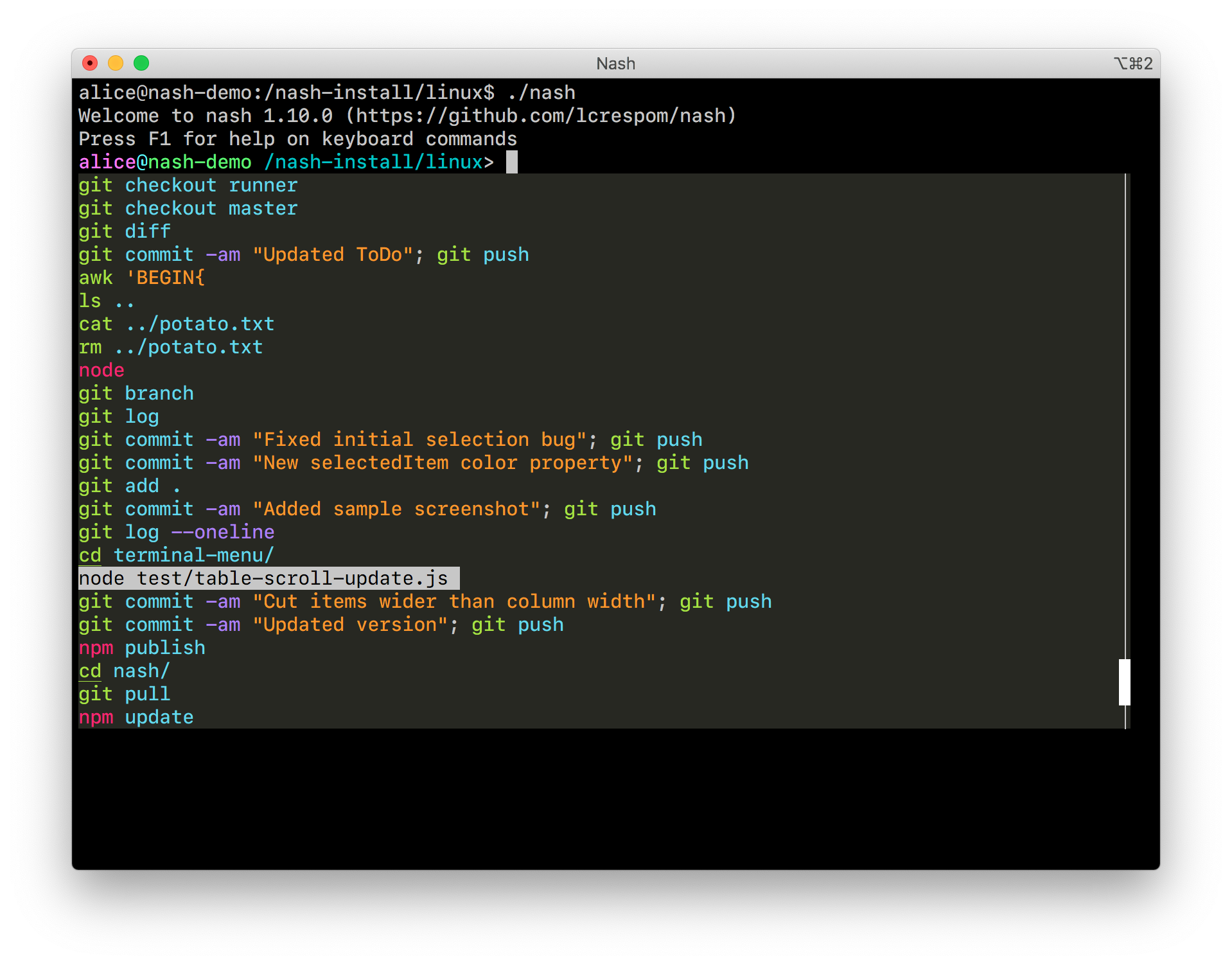1232x965 pixels.
Task: Select the 'cd nash/' entry
Action: coord(125,671)
